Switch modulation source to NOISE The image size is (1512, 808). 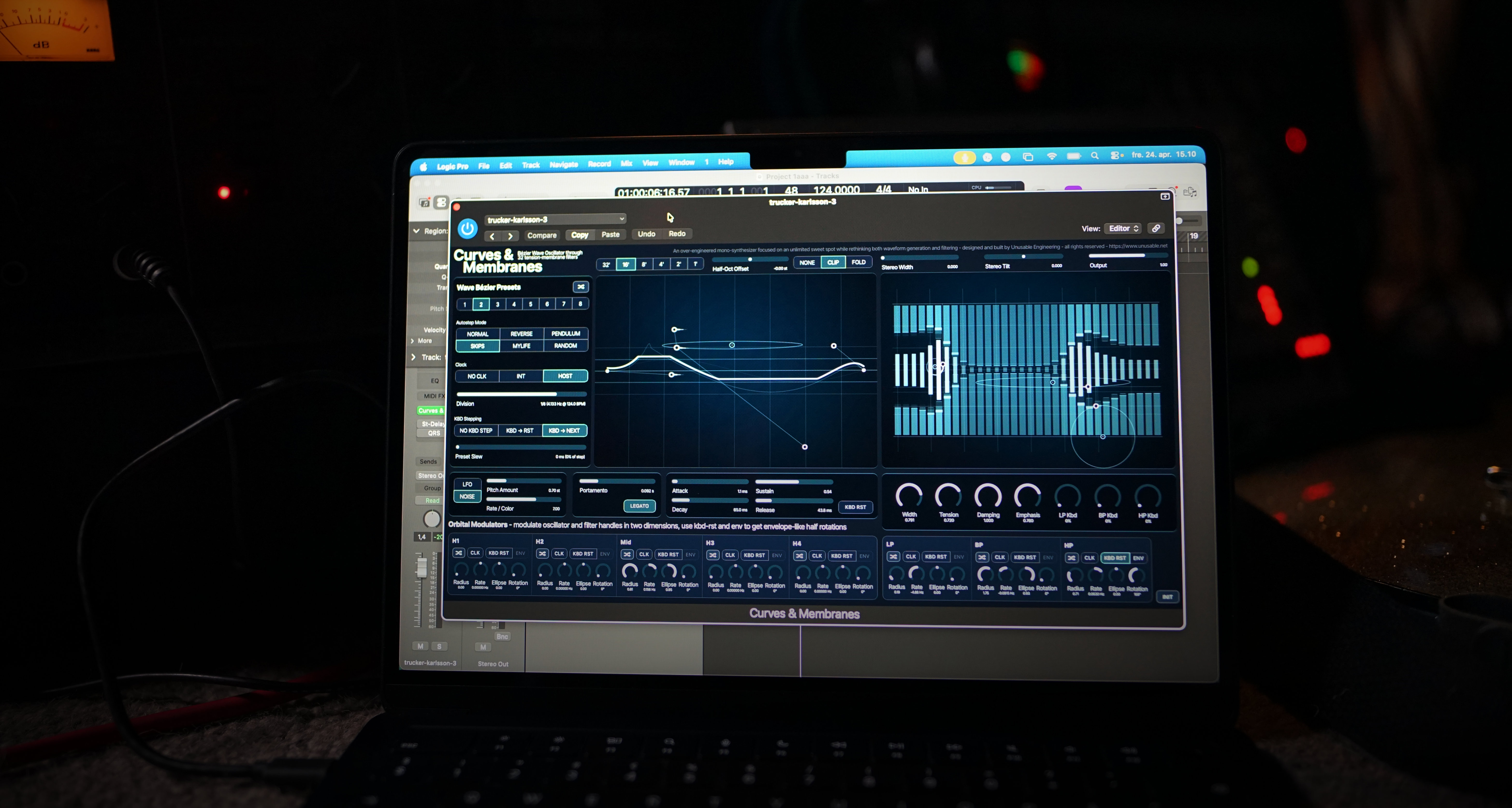(467, 496)
